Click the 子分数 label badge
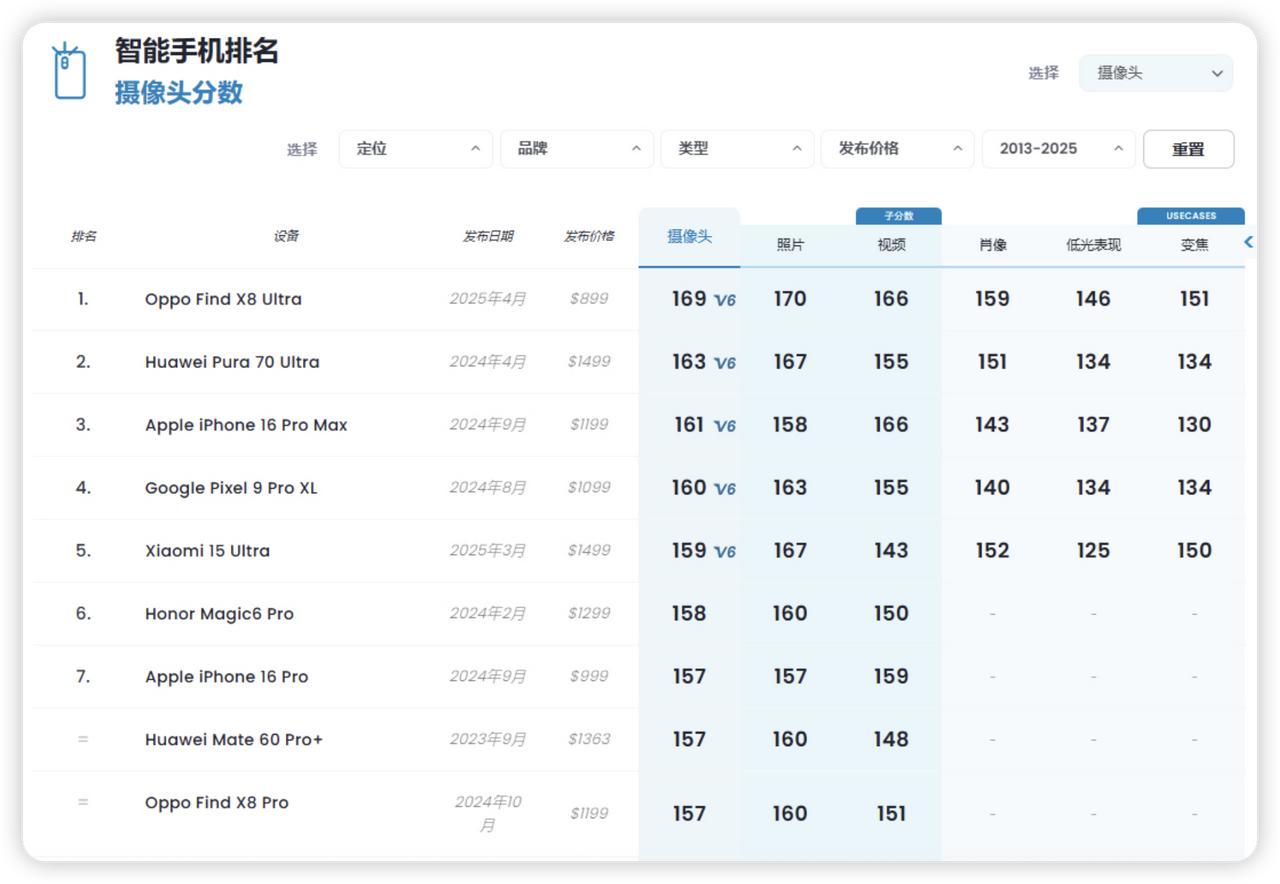1280x884 pixels. coord(899,216)
